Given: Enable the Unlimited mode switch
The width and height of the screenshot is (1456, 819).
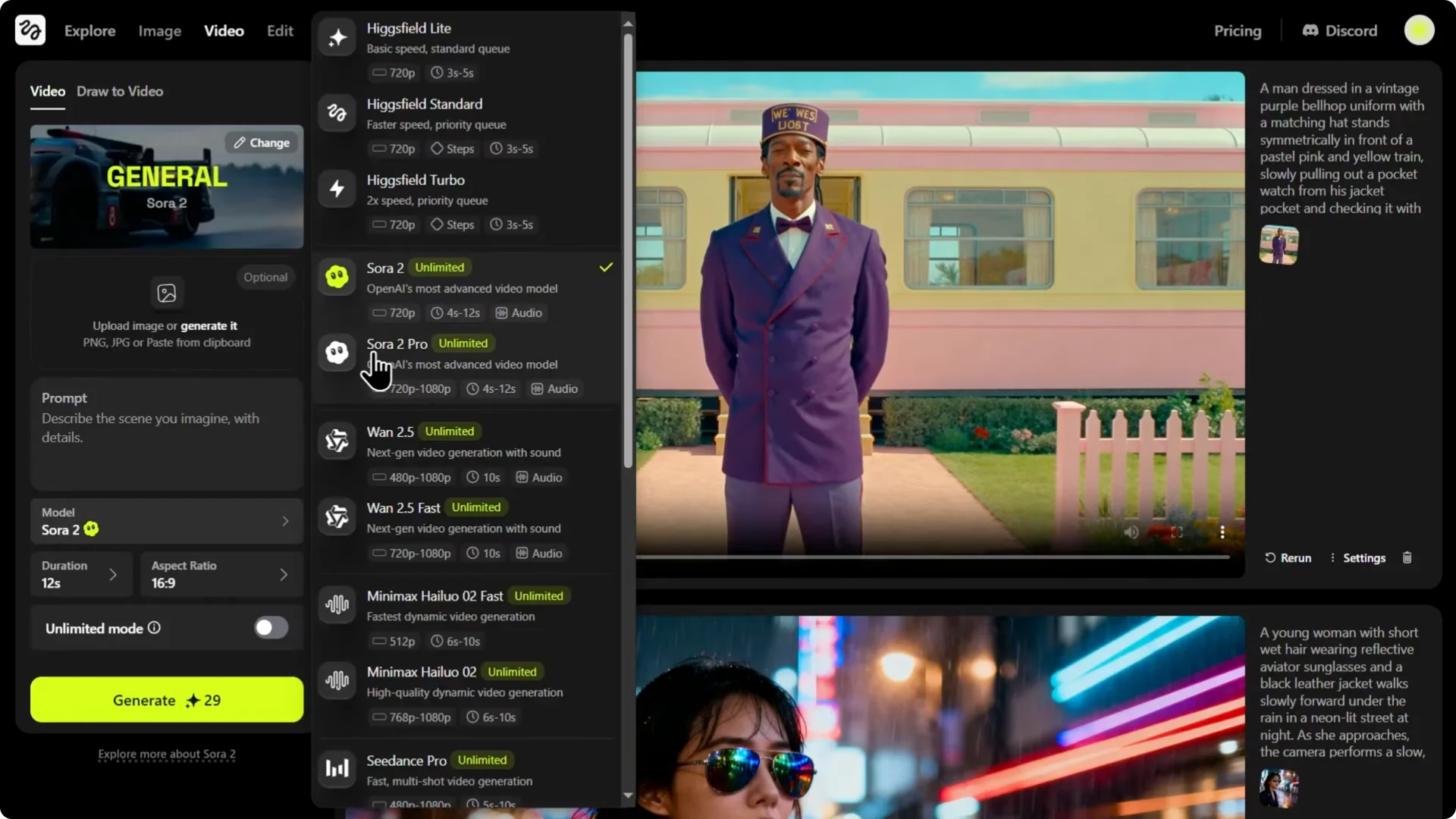Looking at the screenshot, I should (x=271, y=628).
